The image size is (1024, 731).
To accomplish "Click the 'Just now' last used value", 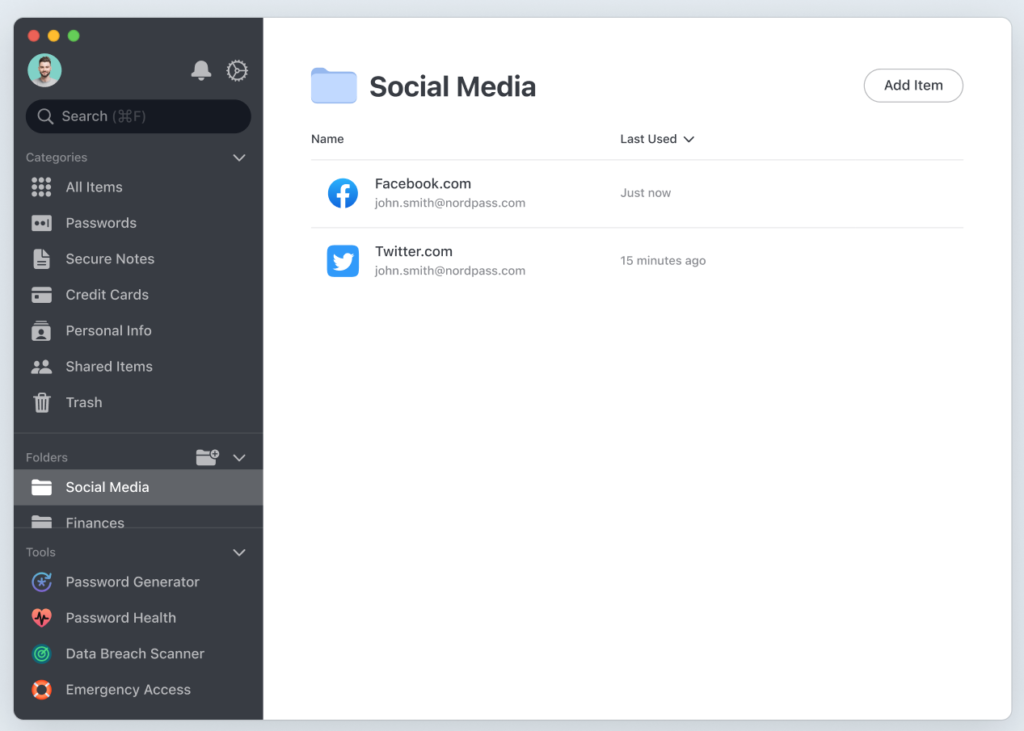I will pos(645,193).
